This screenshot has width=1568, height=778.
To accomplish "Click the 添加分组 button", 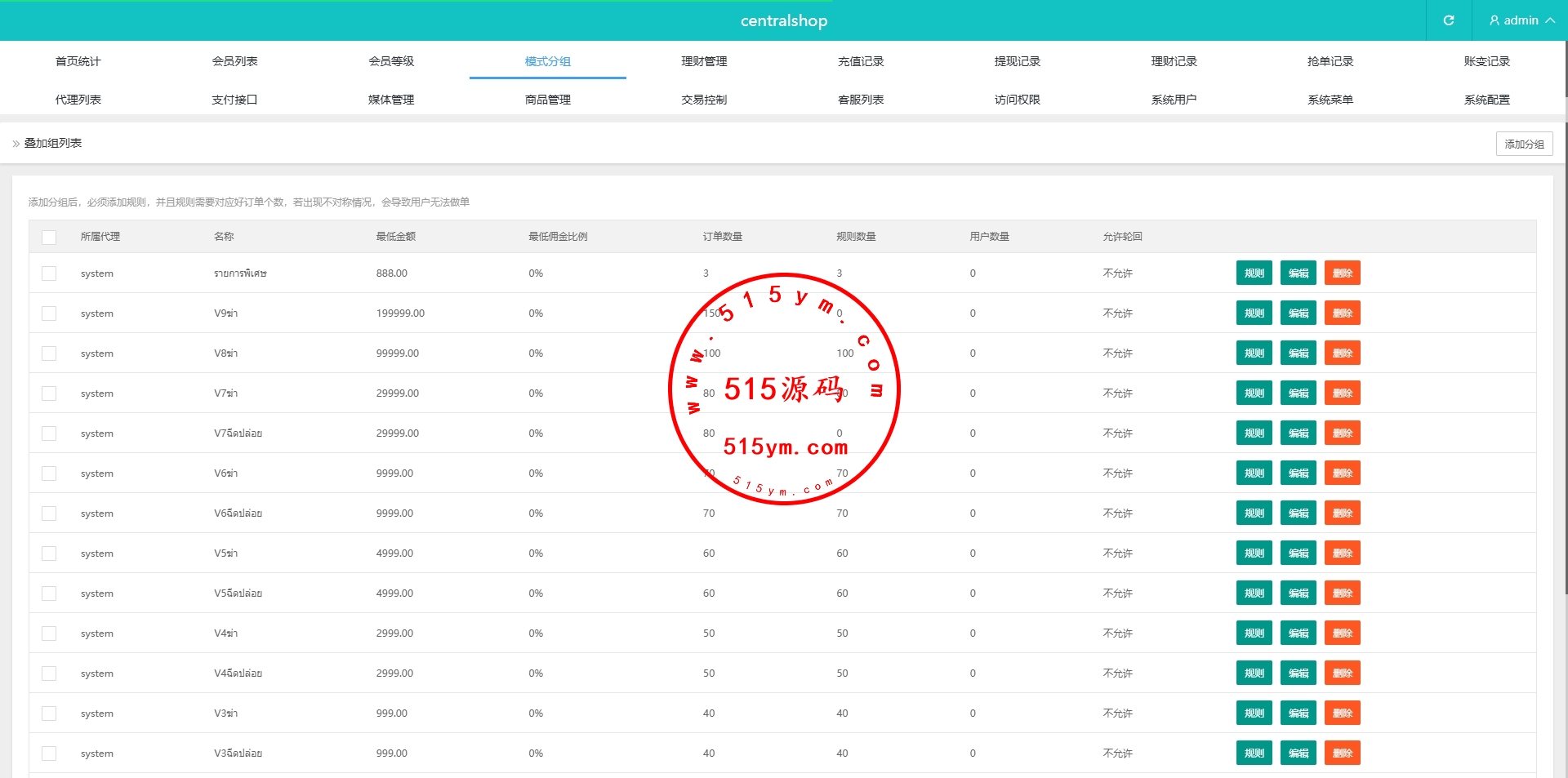I will (x=1524, y=144).
